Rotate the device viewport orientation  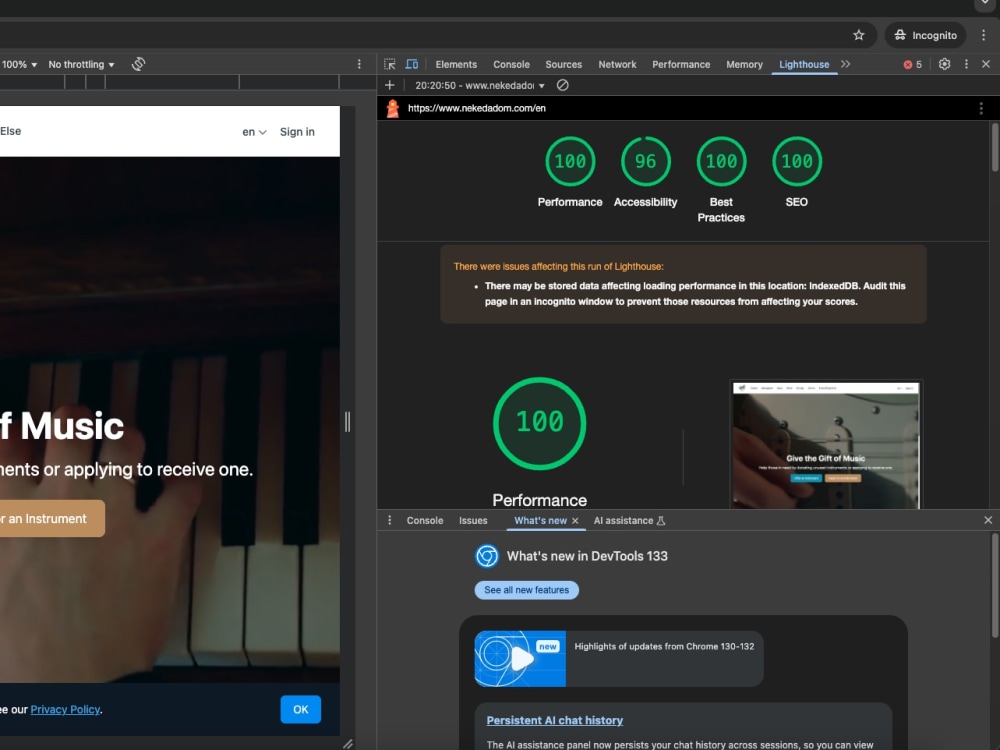138,64
